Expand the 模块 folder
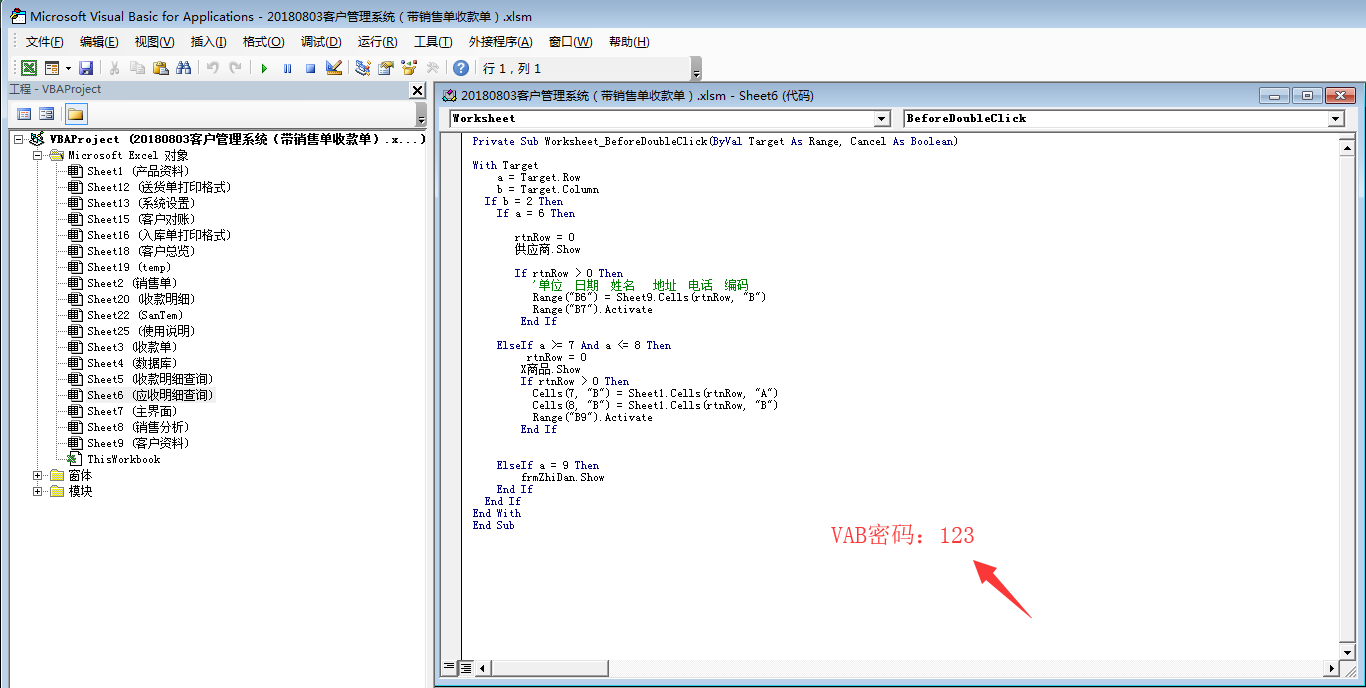The height and width of the screenshot is (688, 1366). coord(38,491)
